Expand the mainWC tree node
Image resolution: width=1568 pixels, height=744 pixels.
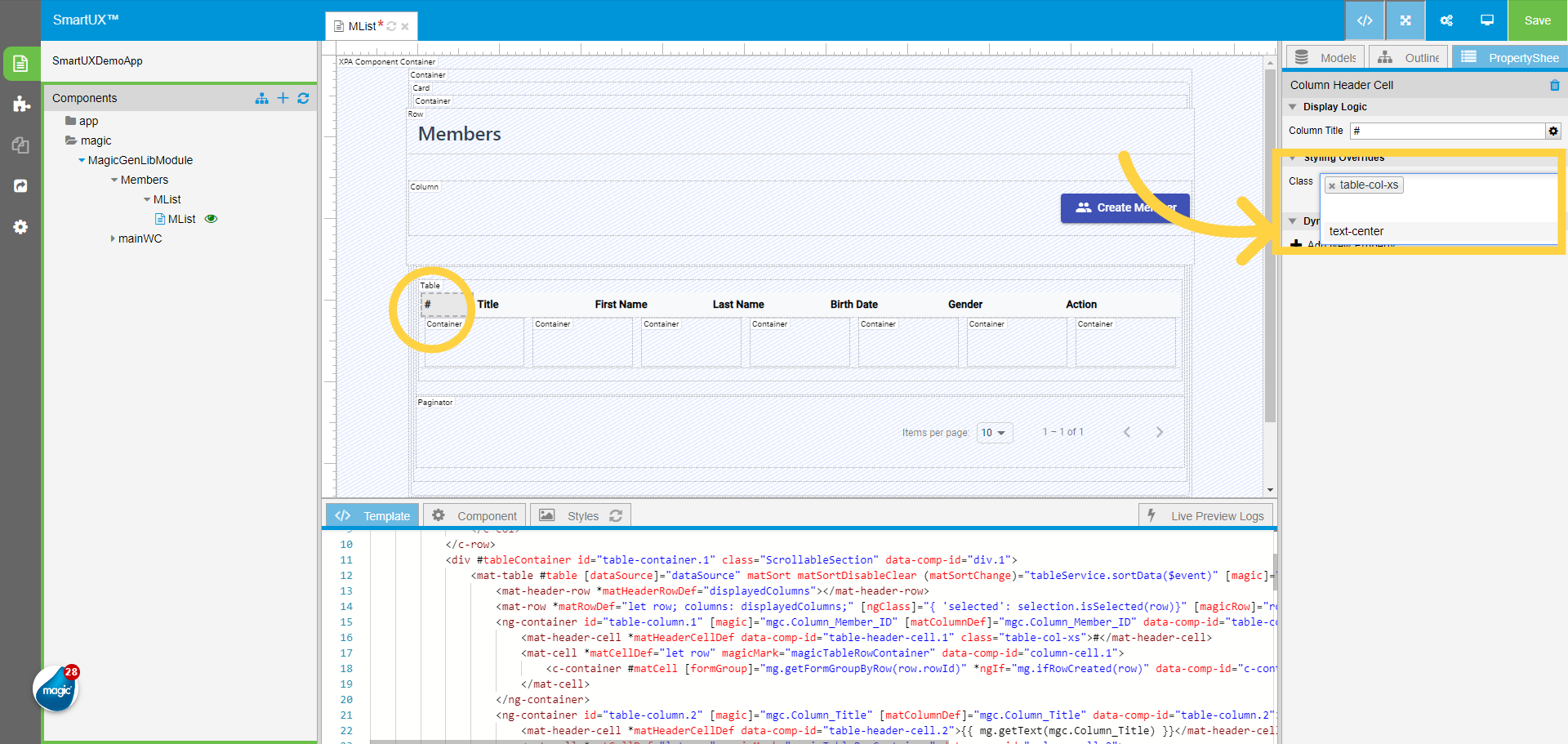coord(114,238)
